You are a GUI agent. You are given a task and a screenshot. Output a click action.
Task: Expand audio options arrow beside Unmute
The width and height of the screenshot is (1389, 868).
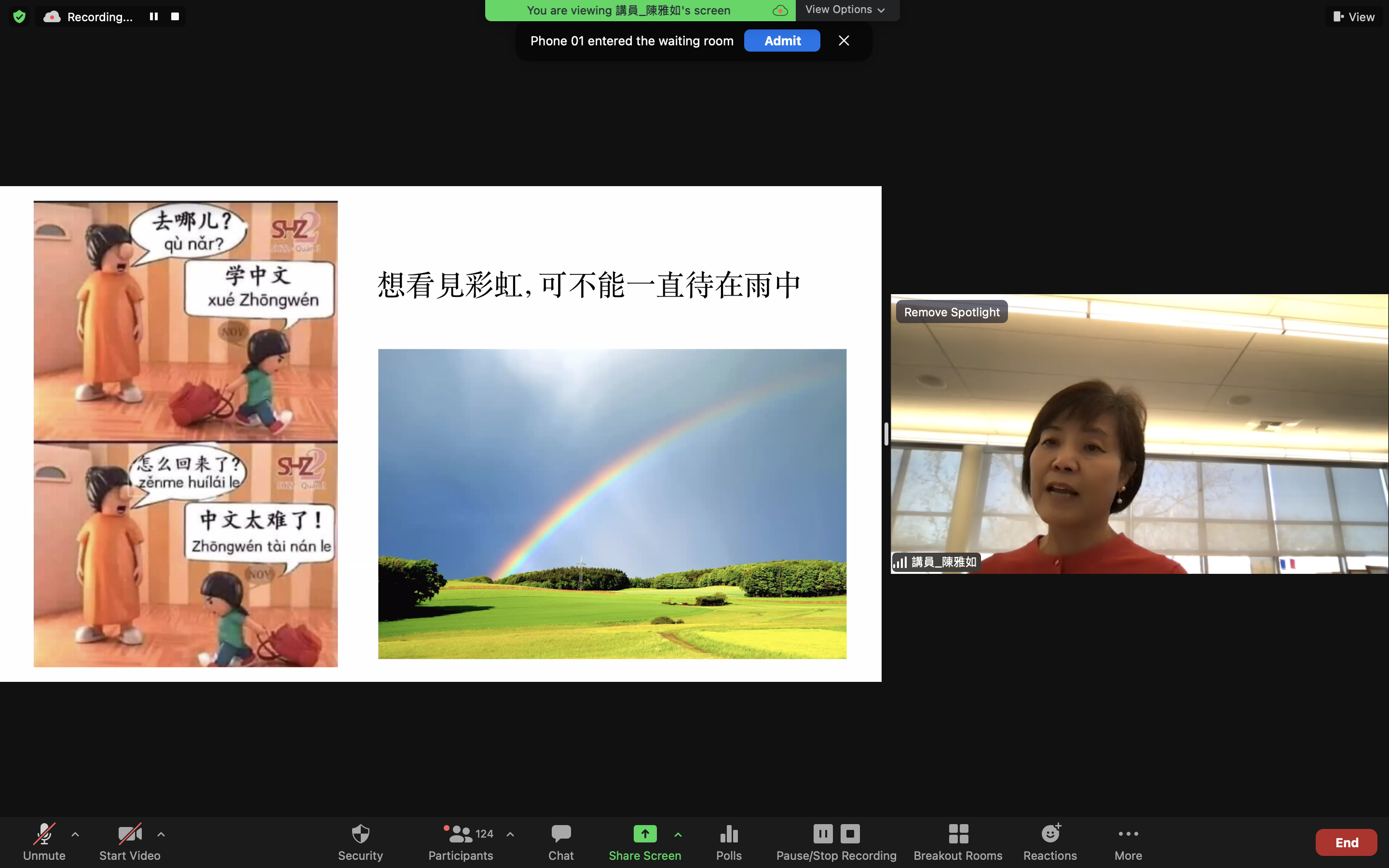pyautogui.click(x=75, y=835)
